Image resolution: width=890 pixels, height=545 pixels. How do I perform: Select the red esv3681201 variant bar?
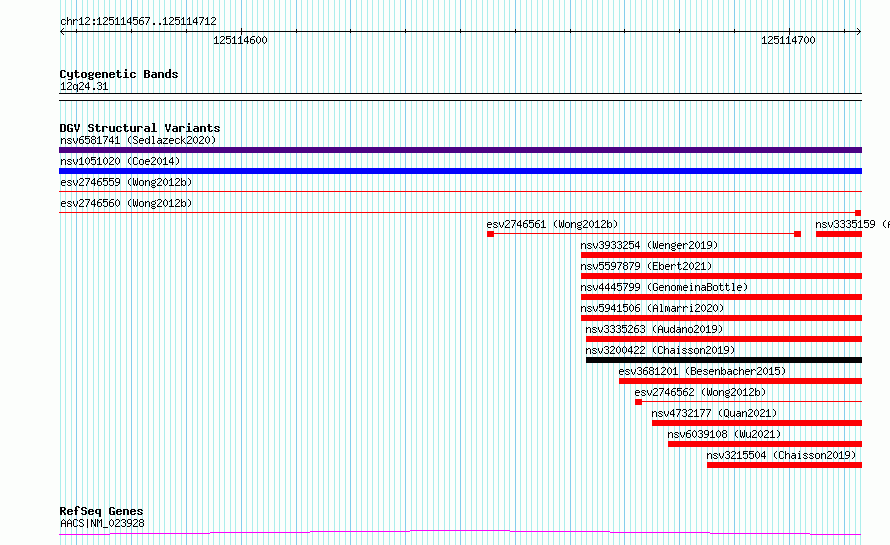(x=741, y=381)
